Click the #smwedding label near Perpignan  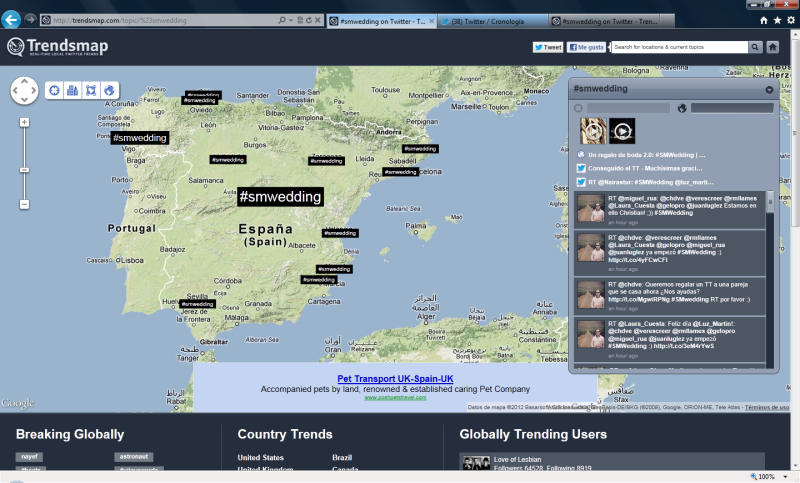420,149
